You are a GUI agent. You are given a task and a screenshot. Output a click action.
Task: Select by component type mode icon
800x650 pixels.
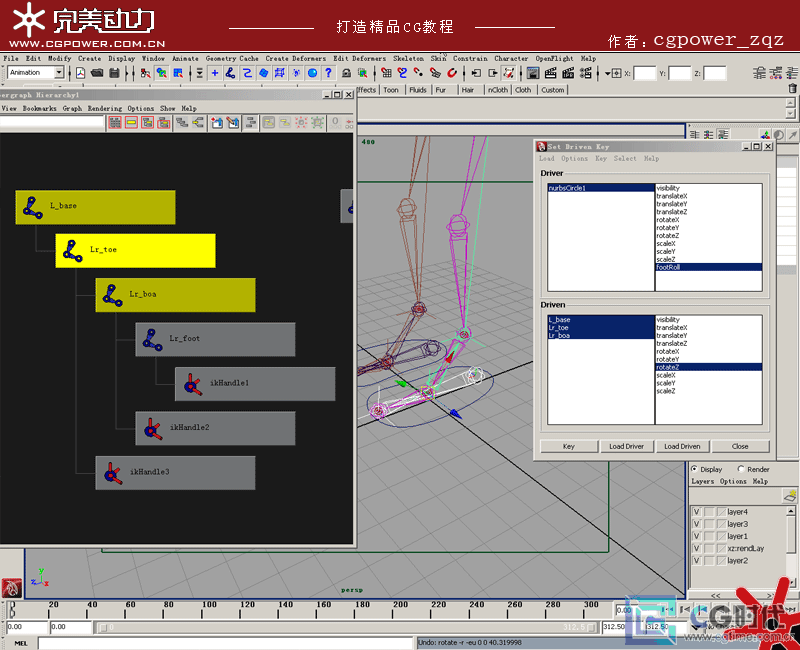178,73
